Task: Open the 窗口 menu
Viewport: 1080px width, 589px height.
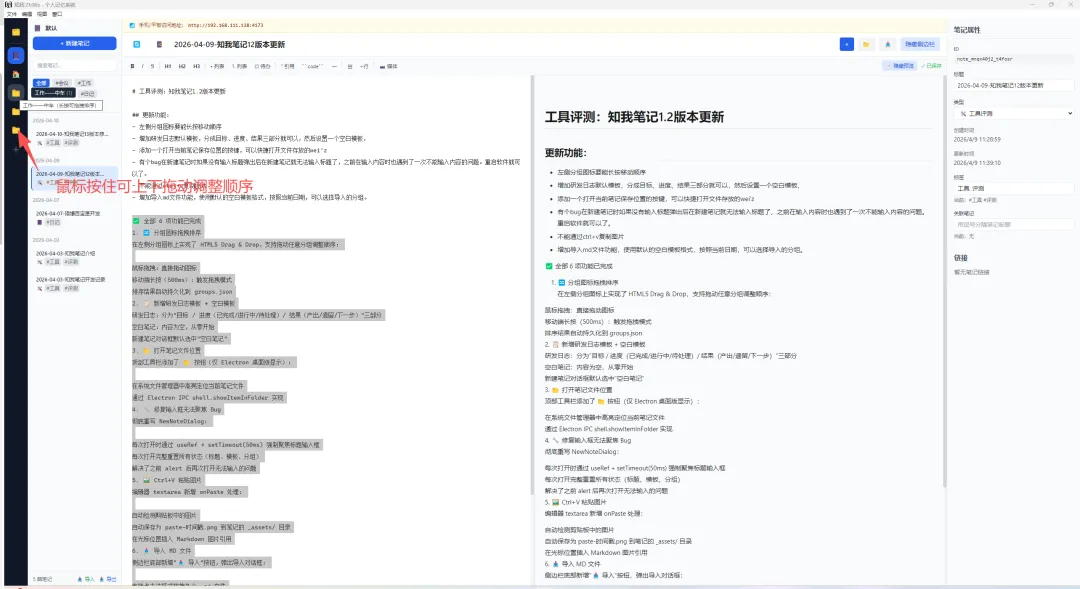Action: (57, 14)
